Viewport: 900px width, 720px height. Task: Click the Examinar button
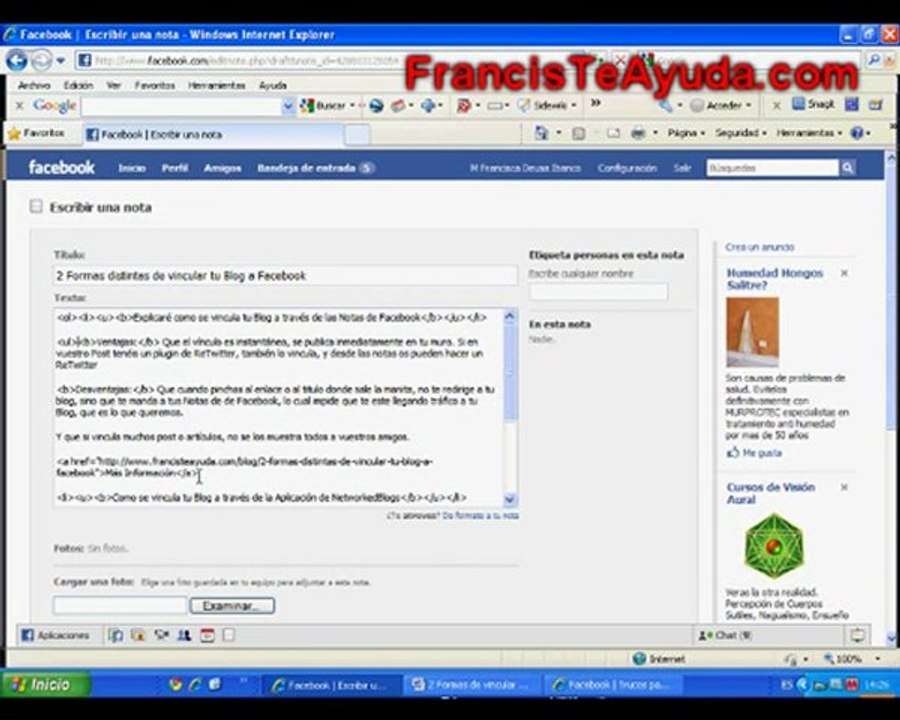point(232,606)
